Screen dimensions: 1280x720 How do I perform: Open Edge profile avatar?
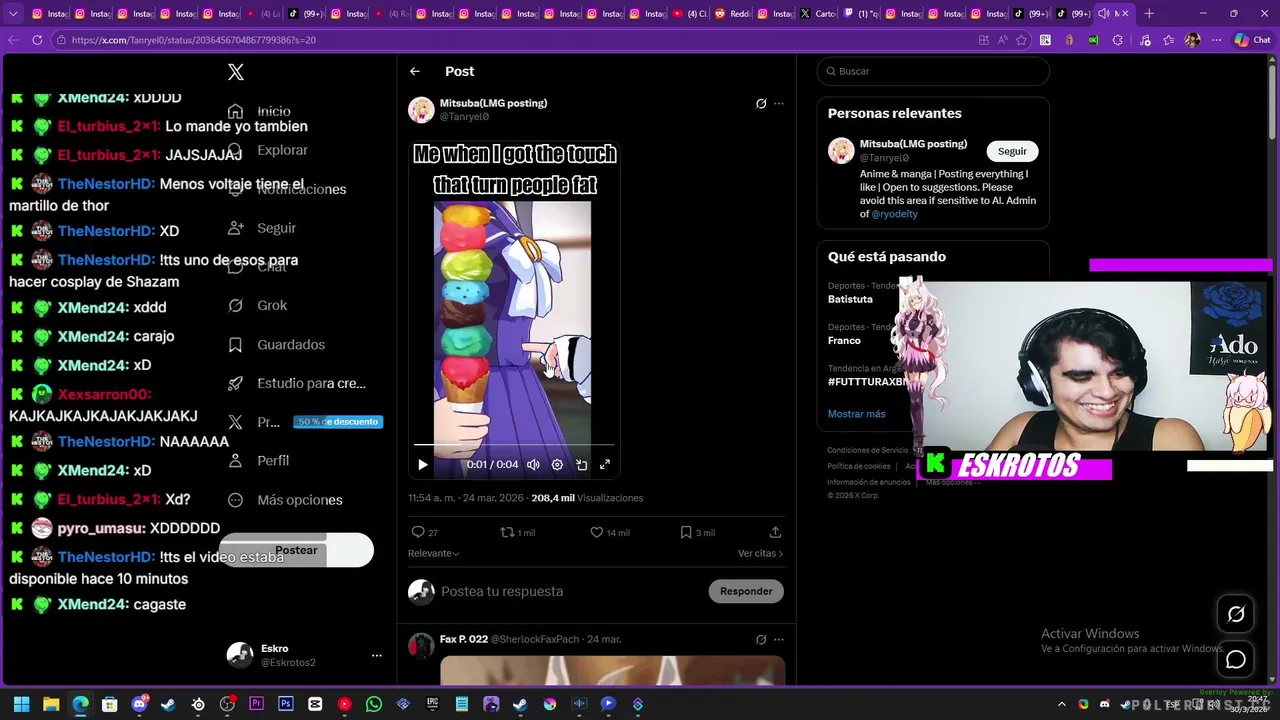click(x=1192, y=40)
